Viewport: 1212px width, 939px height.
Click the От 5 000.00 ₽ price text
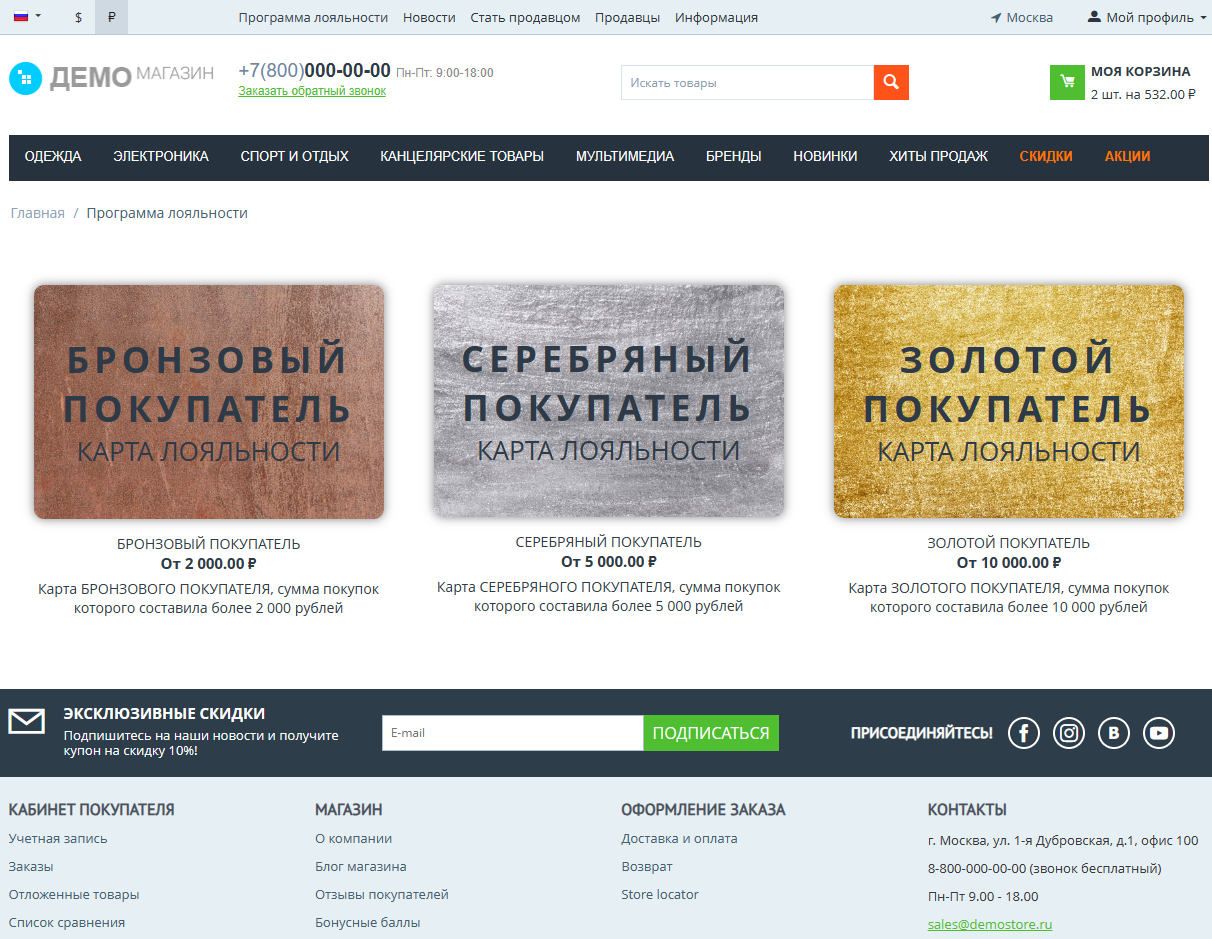pos(609,562)
